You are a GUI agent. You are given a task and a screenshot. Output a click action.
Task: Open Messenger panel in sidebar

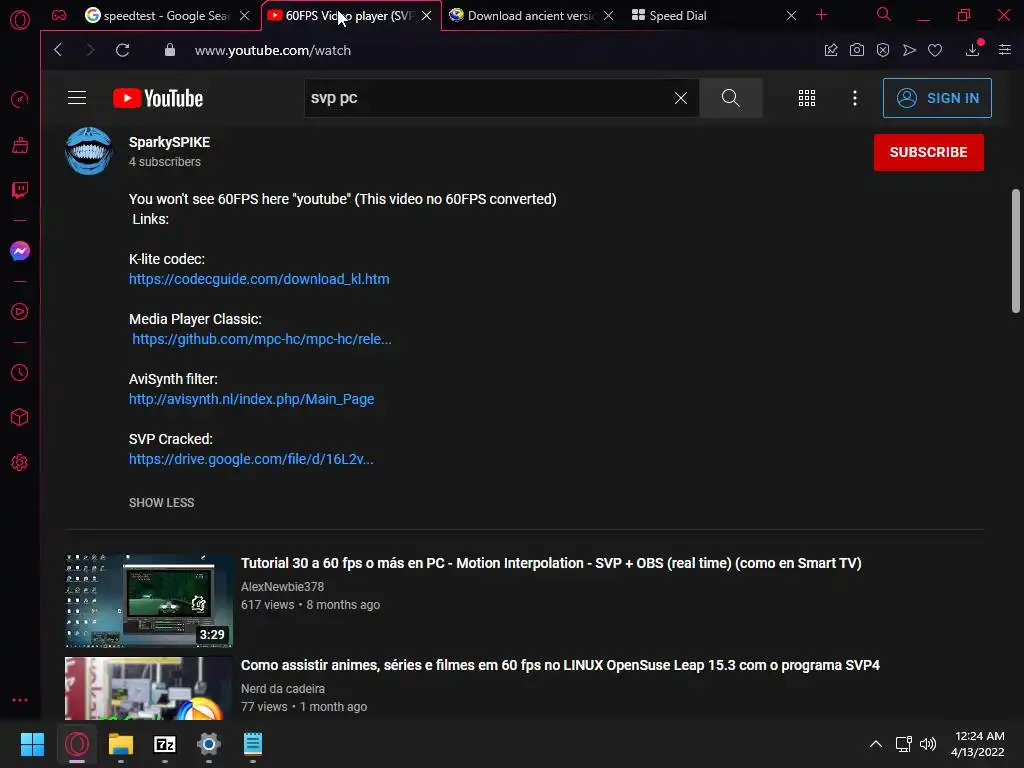point(20,251)
